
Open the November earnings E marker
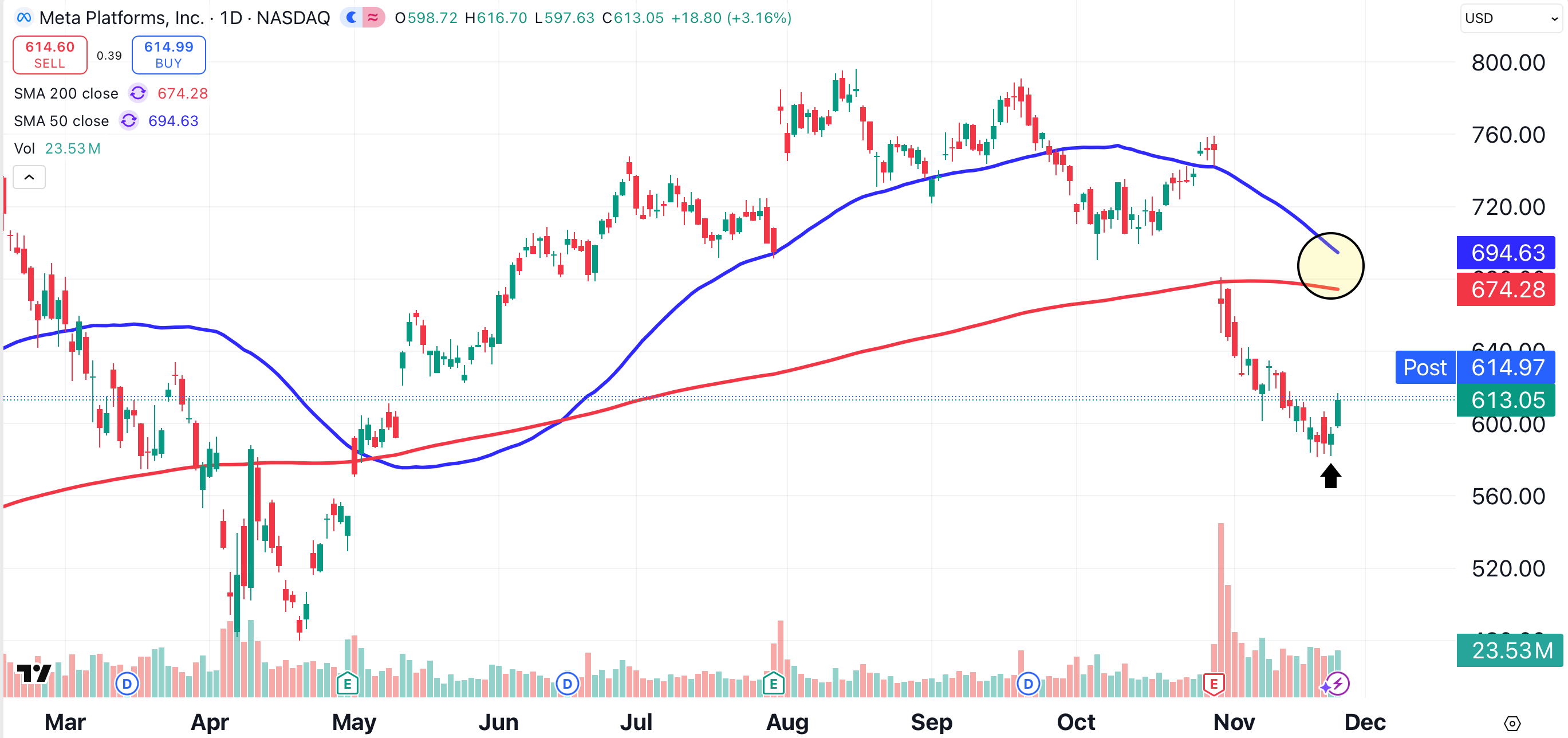(x=1213, y=684)
